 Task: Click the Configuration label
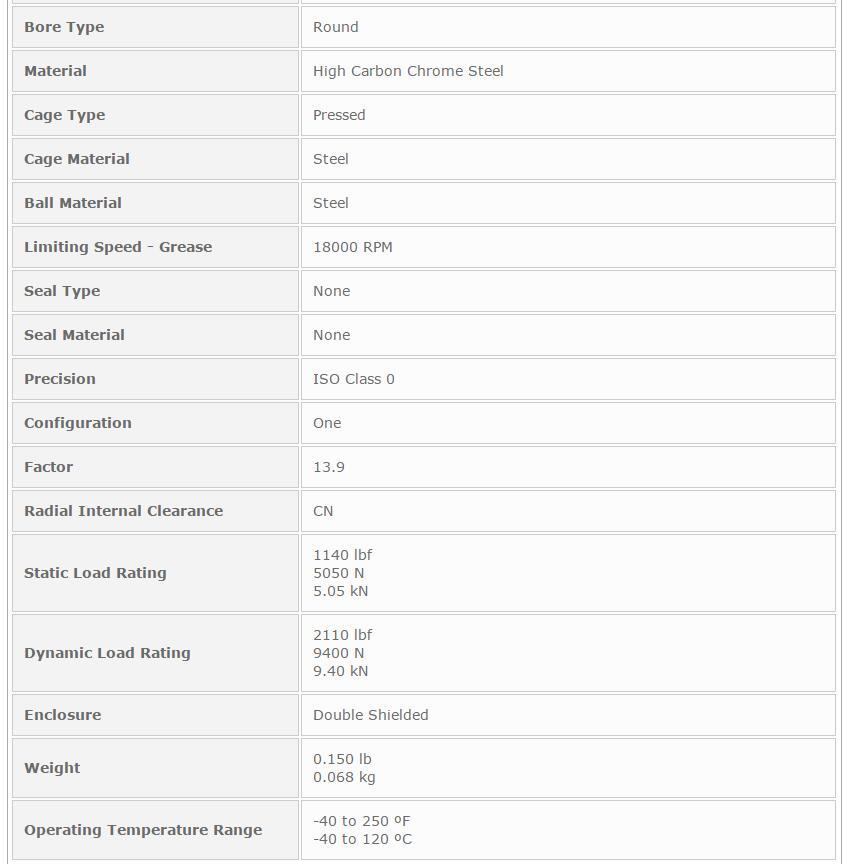(78, 423)
